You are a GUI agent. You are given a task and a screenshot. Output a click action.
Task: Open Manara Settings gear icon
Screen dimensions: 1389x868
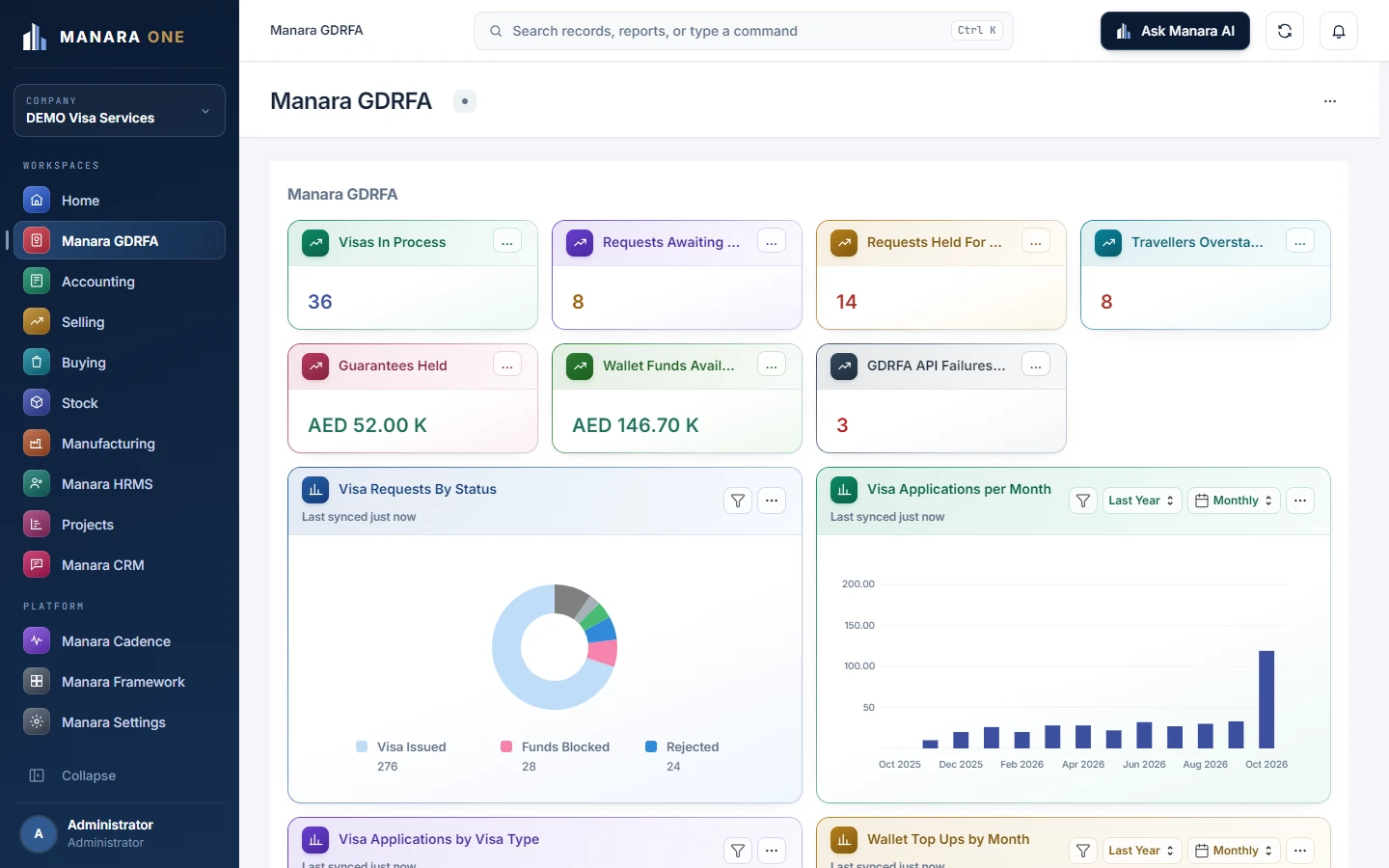37,721
